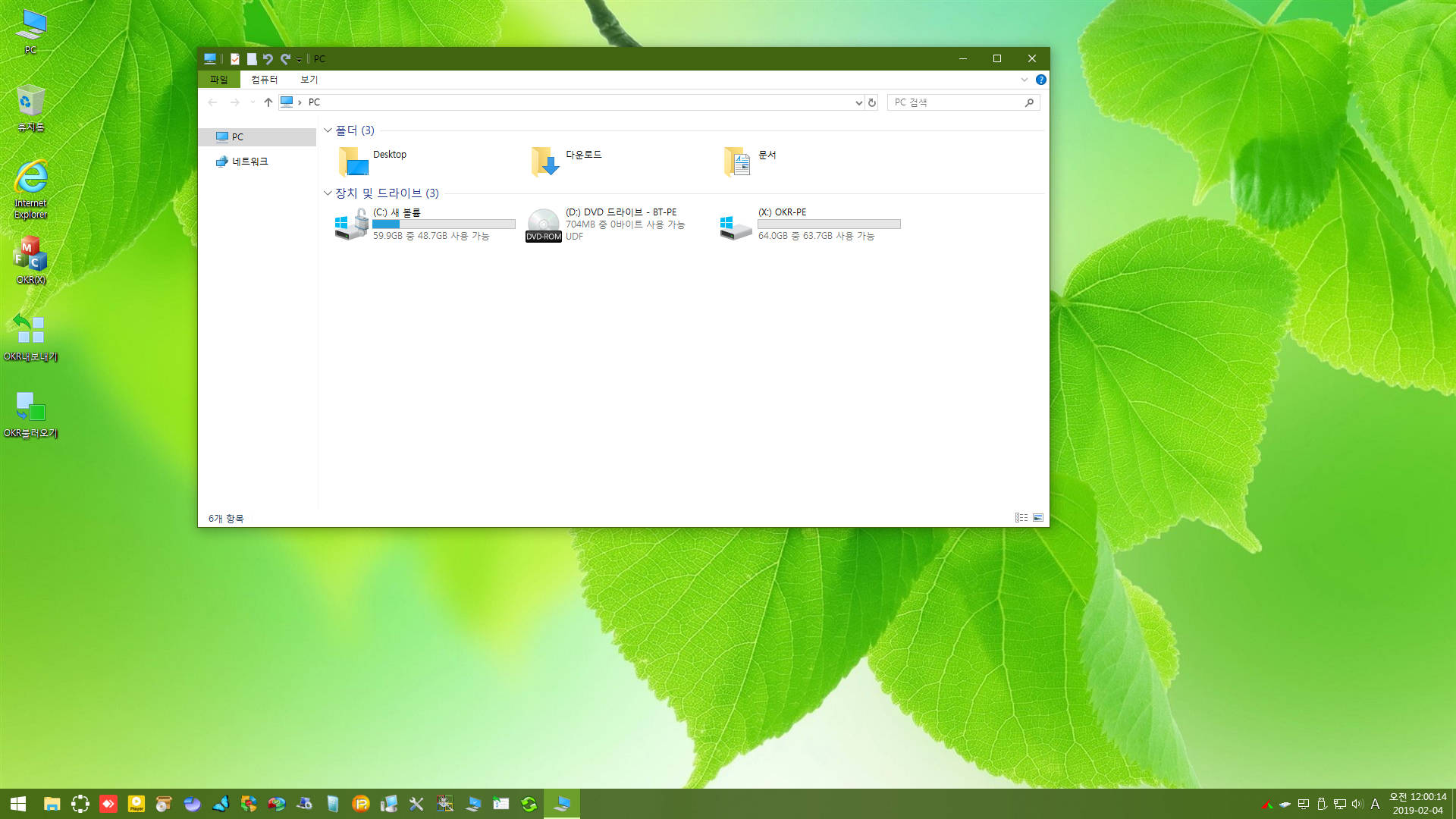Select the (C:) 새 볼륨 drive

[425, 224]
